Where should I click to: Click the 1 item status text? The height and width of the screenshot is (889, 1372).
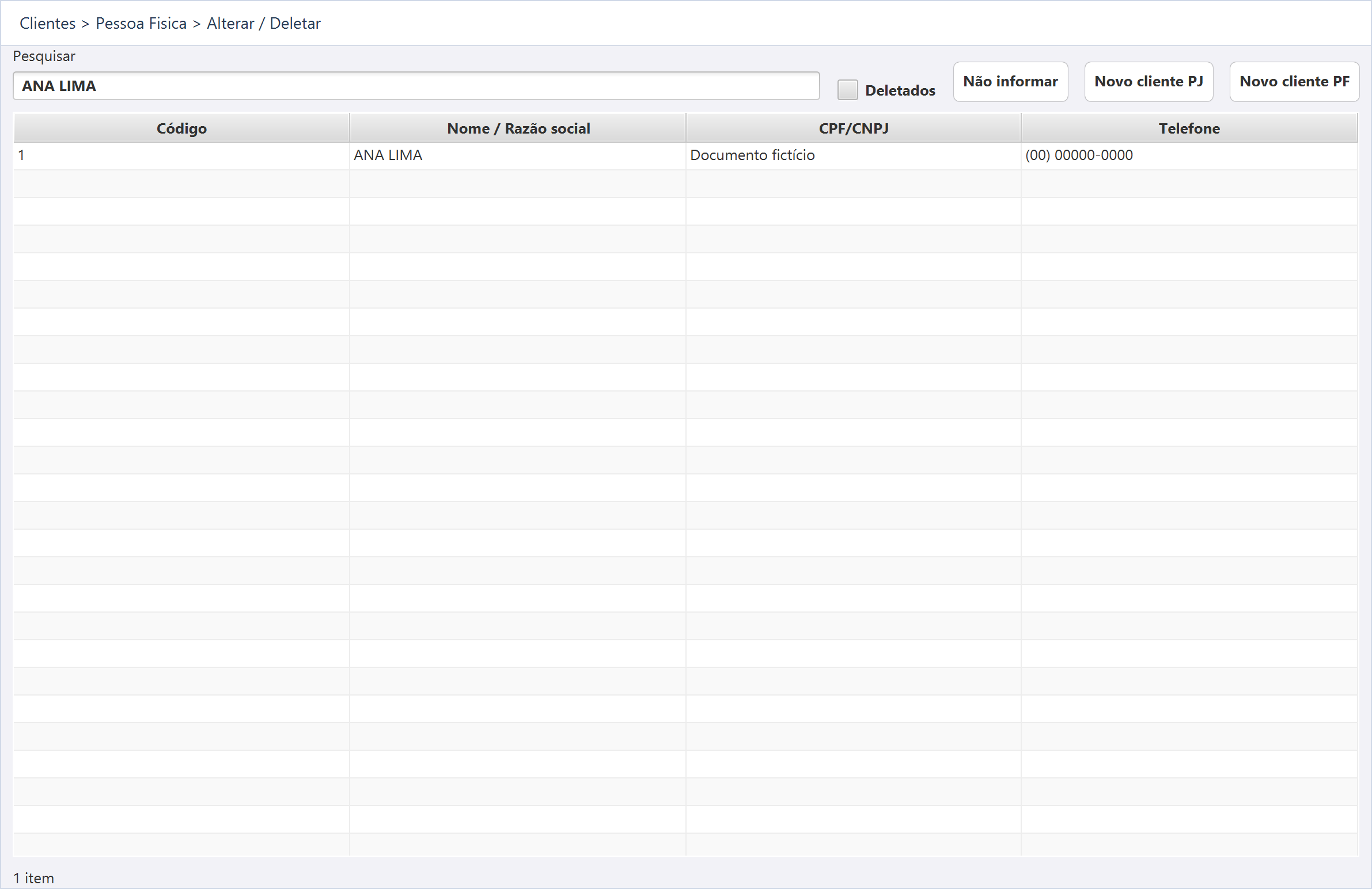(x=34, y=878)
